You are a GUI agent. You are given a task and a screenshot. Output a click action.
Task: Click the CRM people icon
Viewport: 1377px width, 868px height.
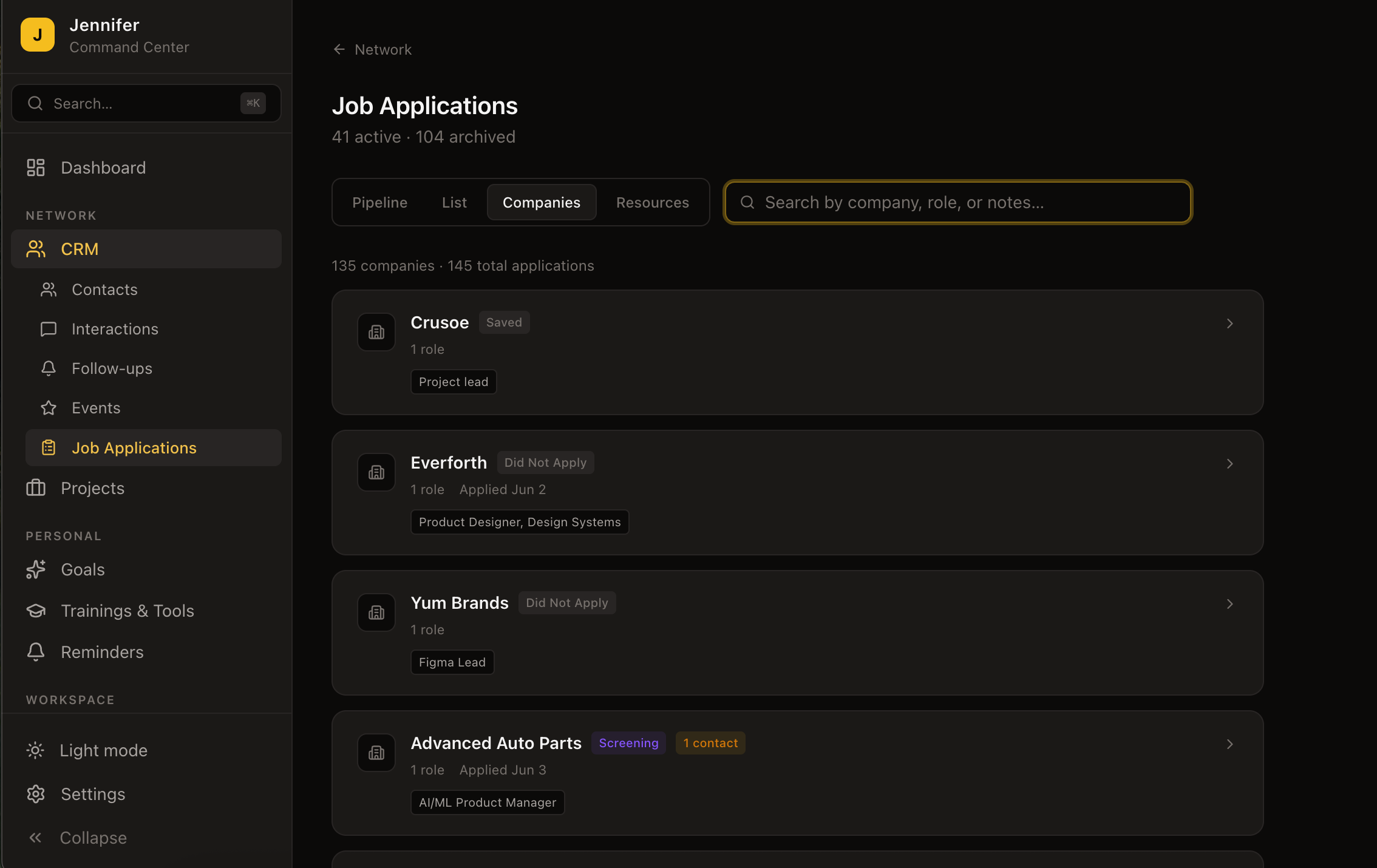pos(36,249)
